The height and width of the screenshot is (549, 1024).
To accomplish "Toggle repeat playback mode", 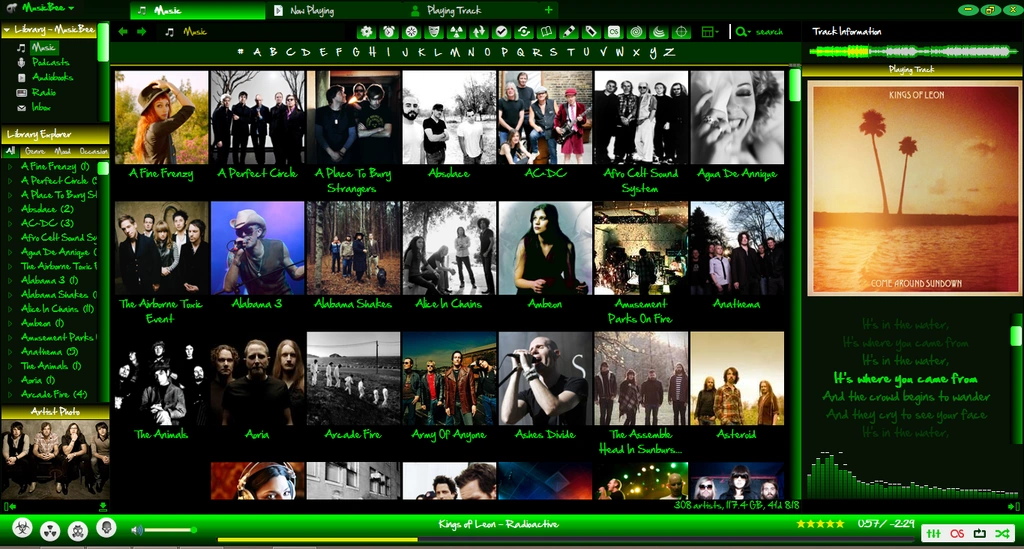I will click(980, 533).
